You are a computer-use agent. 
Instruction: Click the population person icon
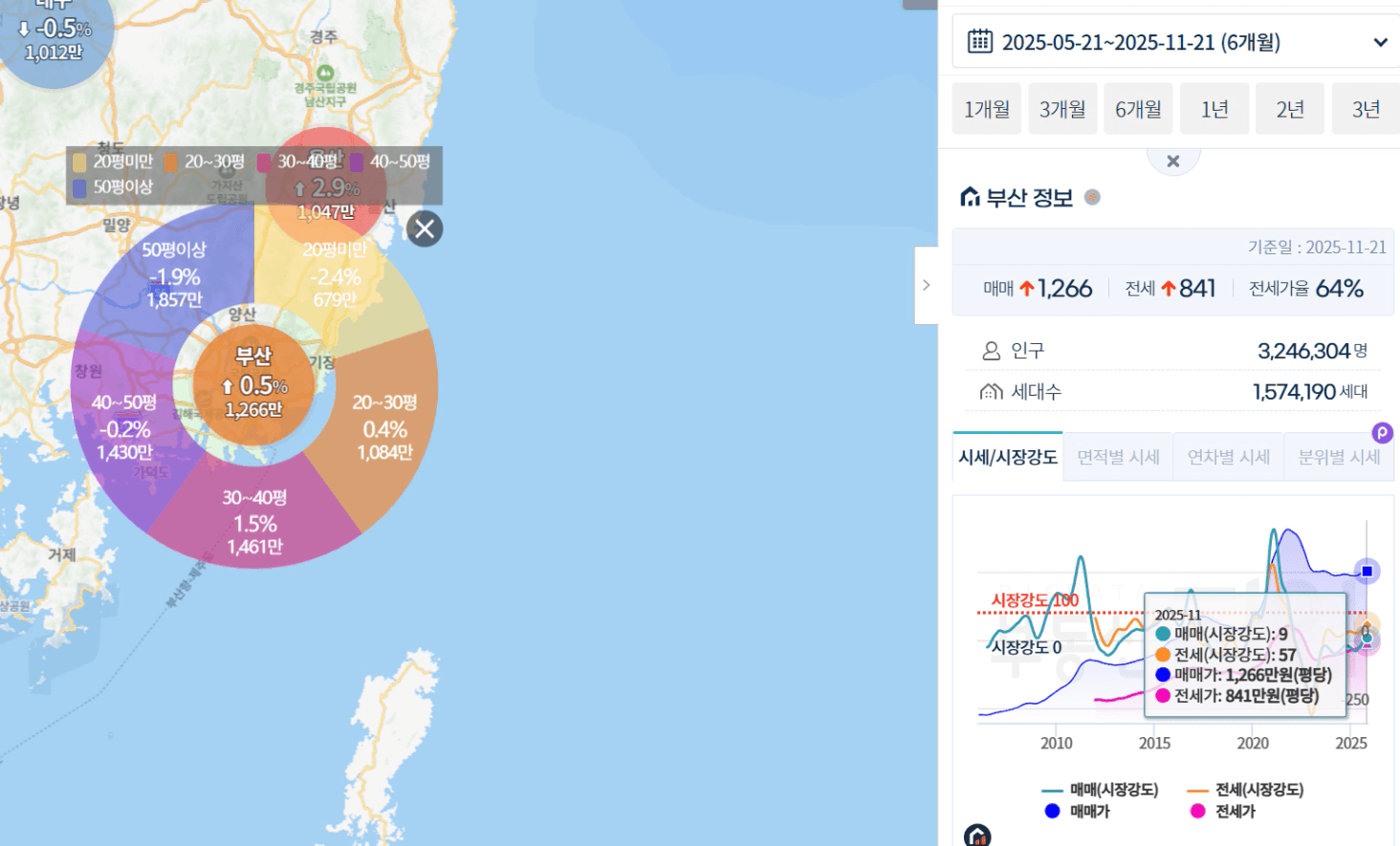[x=992, y=351]
